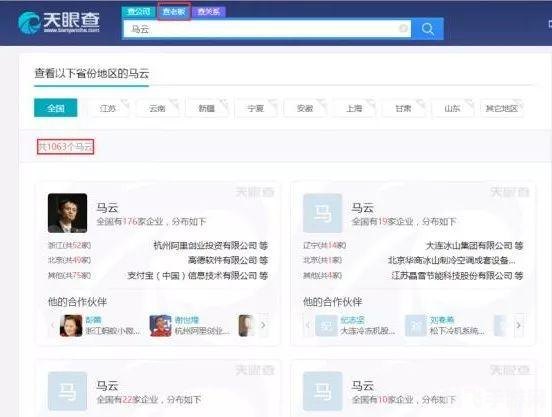The width and height of the screenshot is (552, 417).
Task: Filter results by 山东
Action: 452,108
